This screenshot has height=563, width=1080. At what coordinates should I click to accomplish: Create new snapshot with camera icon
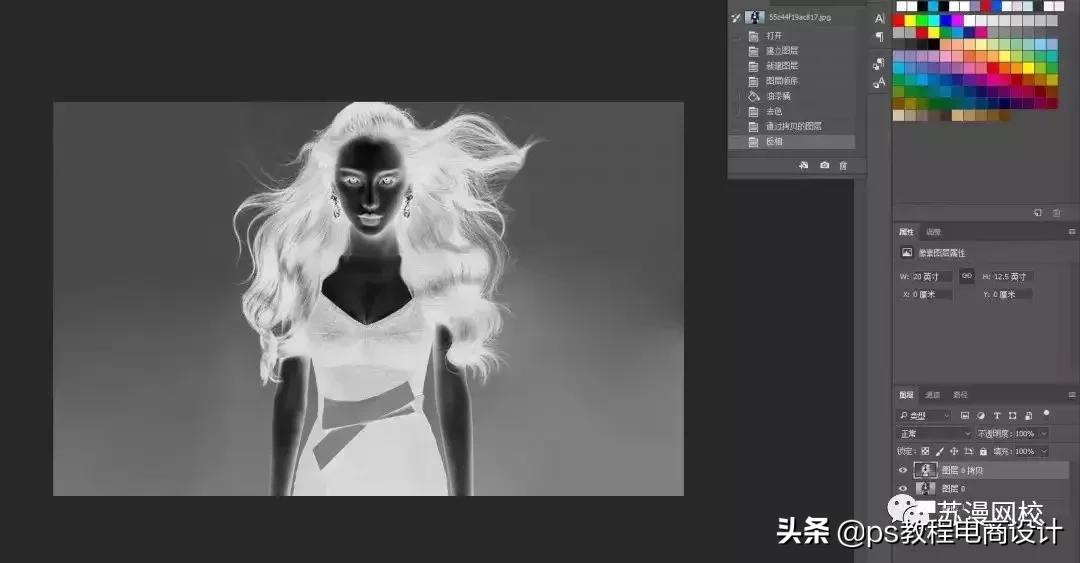pos(824,165)
